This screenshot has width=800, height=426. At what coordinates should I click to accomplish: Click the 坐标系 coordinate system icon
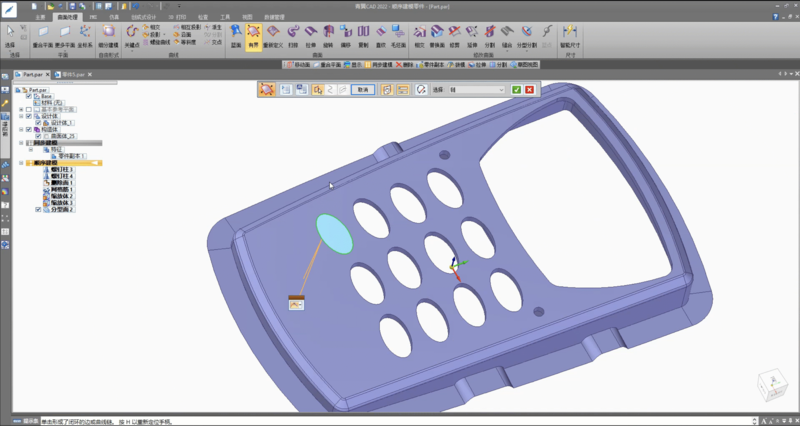(x=85, y=36)
